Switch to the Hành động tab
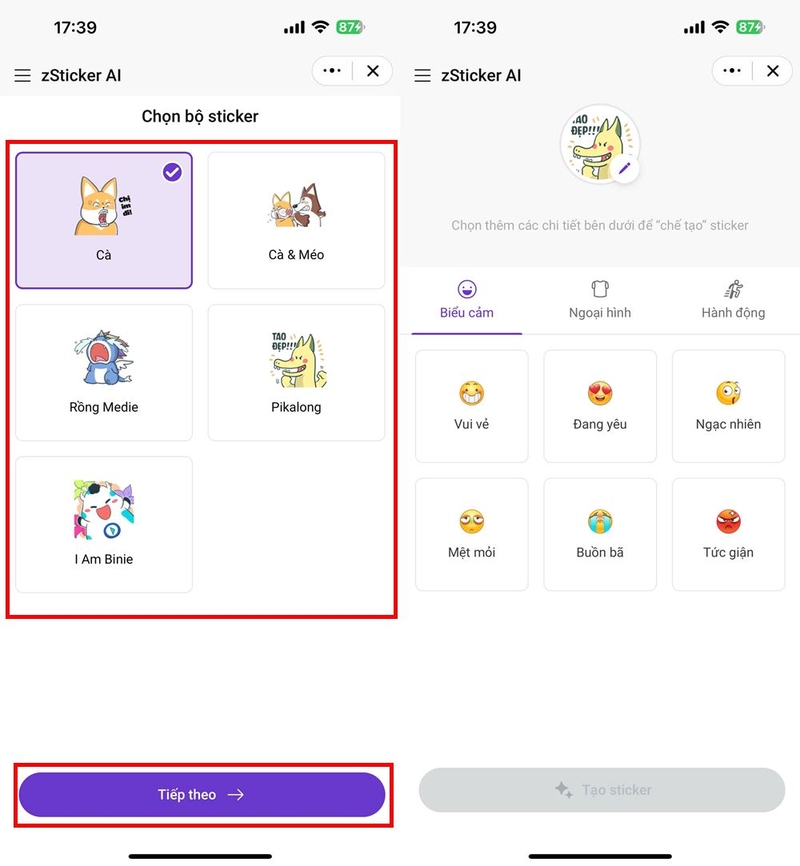The image size is (800, 866). click(733, 300)
